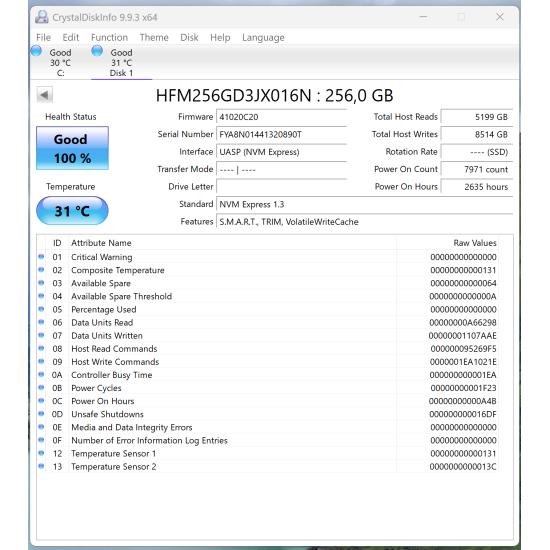Click status dot of Controller Busy Time row
The height and width of the screenshot is (550, 550).
pyautogui.click(x=41, y=375)
